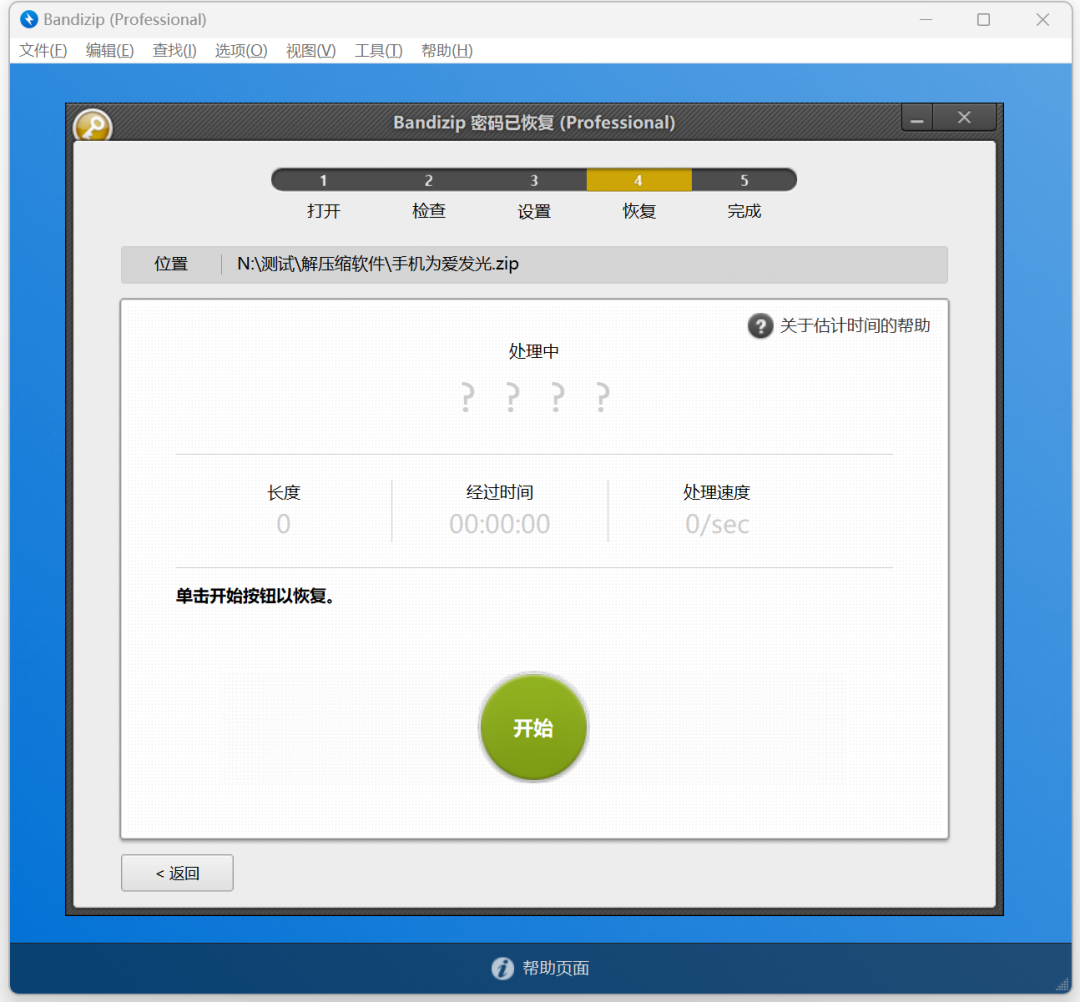Open the 工具(T) menu

[378, 51]
